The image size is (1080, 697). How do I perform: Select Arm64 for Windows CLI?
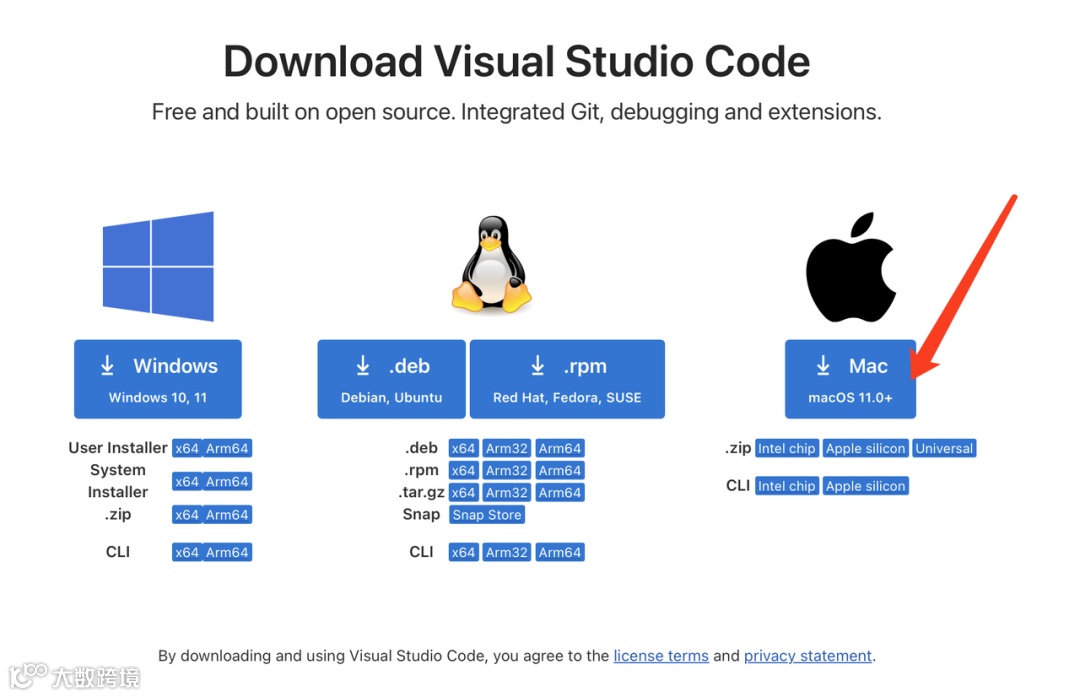click(227, 552)
